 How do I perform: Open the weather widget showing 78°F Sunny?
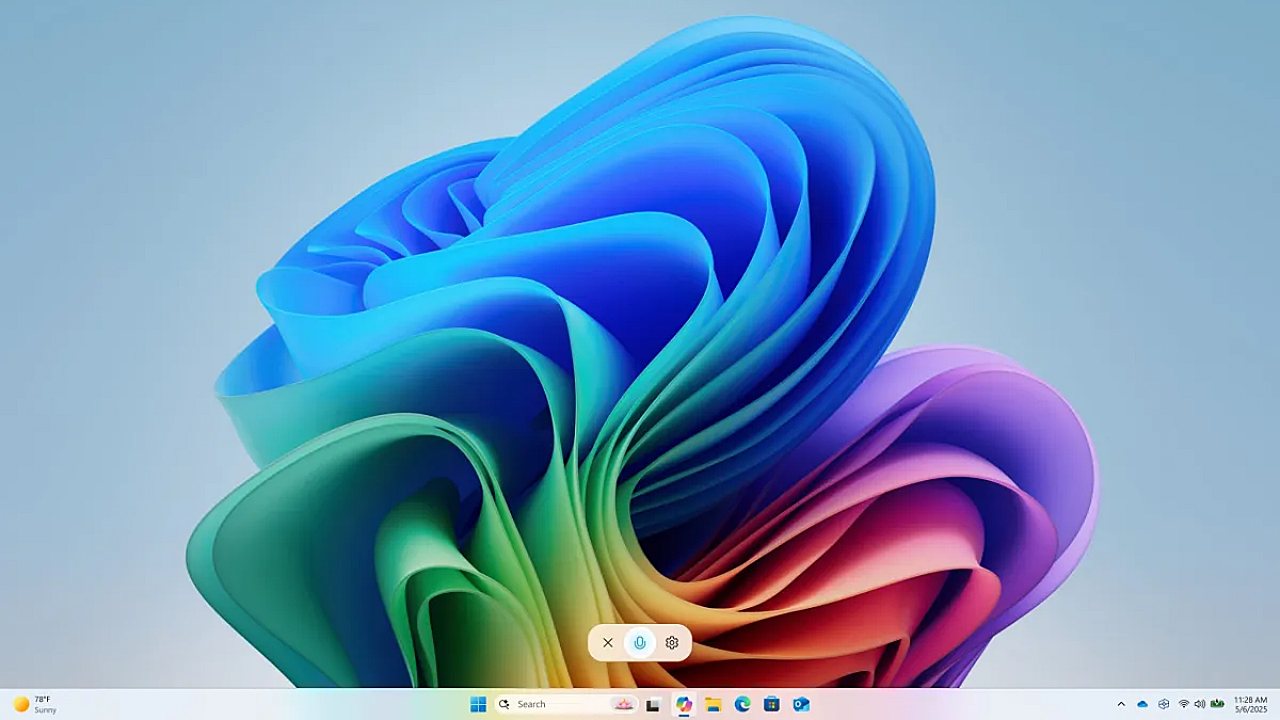point(35,704)
